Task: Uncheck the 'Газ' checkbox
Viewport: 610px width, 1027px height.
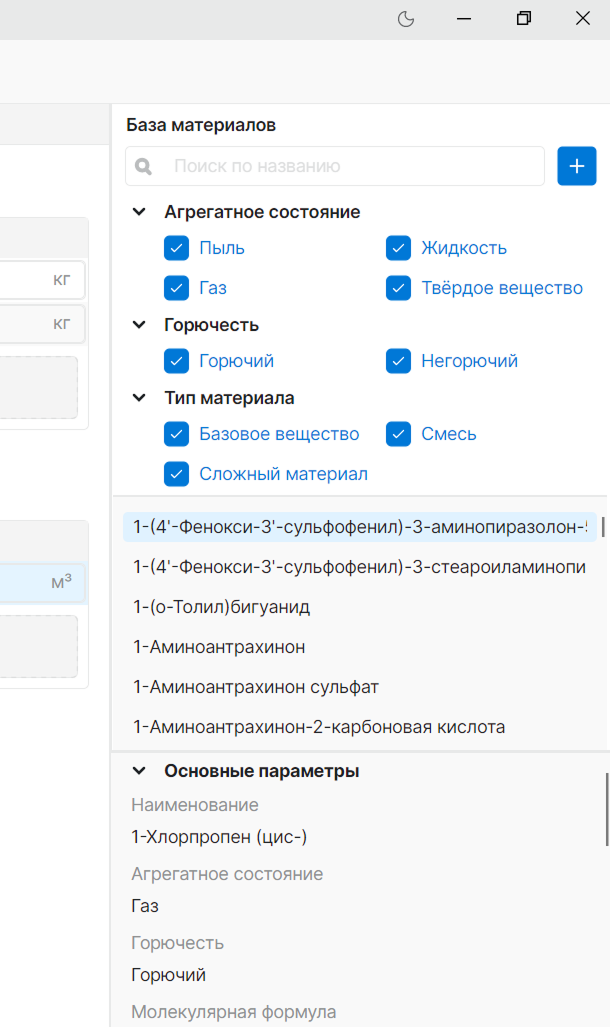Action: tap(176, 288)
